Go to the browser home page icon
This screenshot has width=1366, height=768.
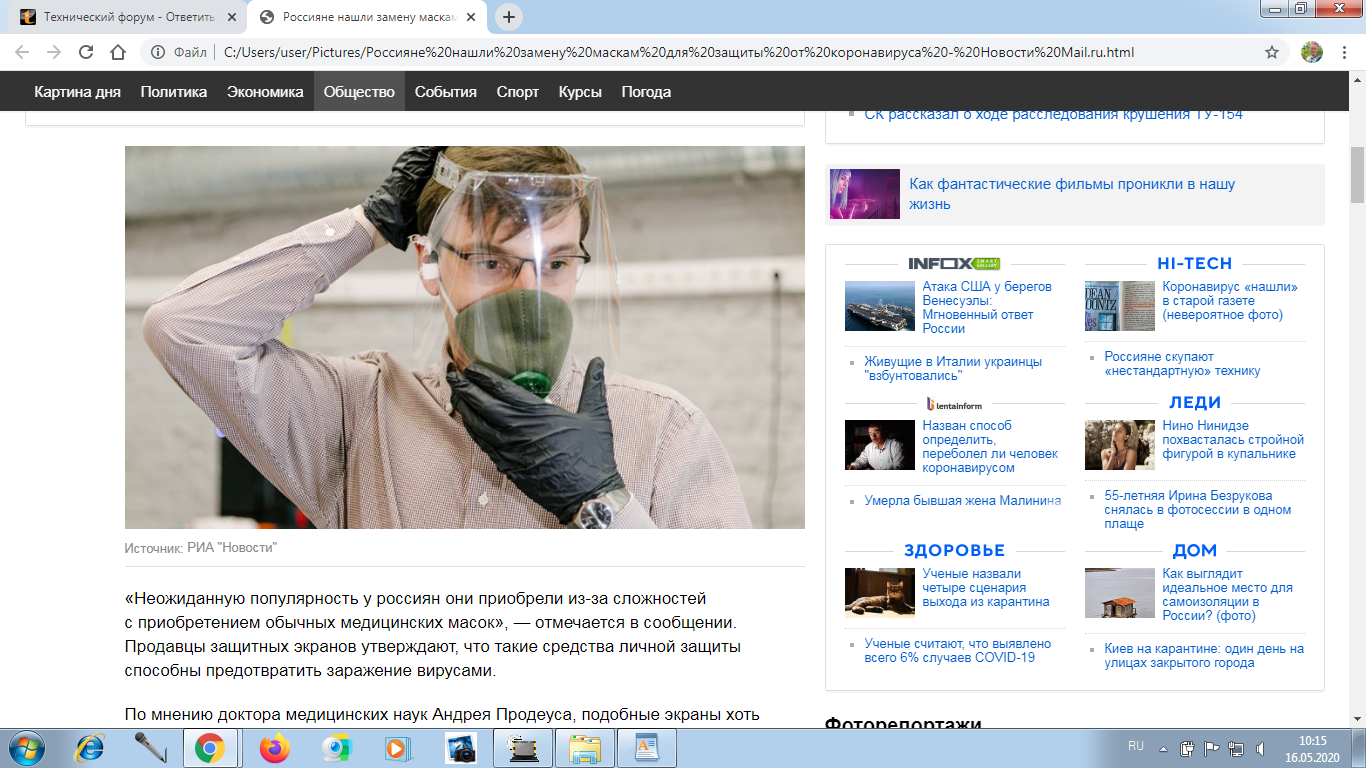(x=118, y=52)
